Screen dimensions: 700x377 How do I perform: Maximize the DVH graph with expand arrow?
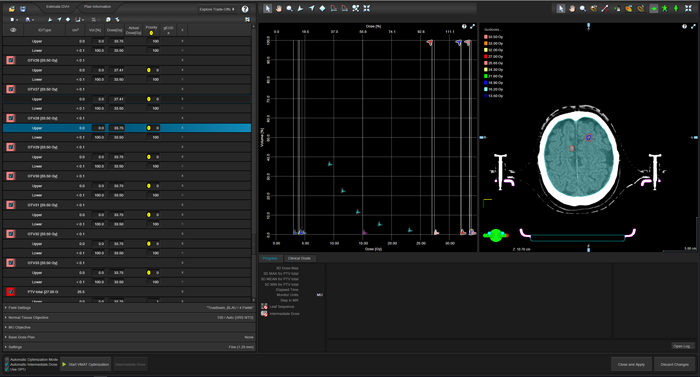tap(472, 27)
